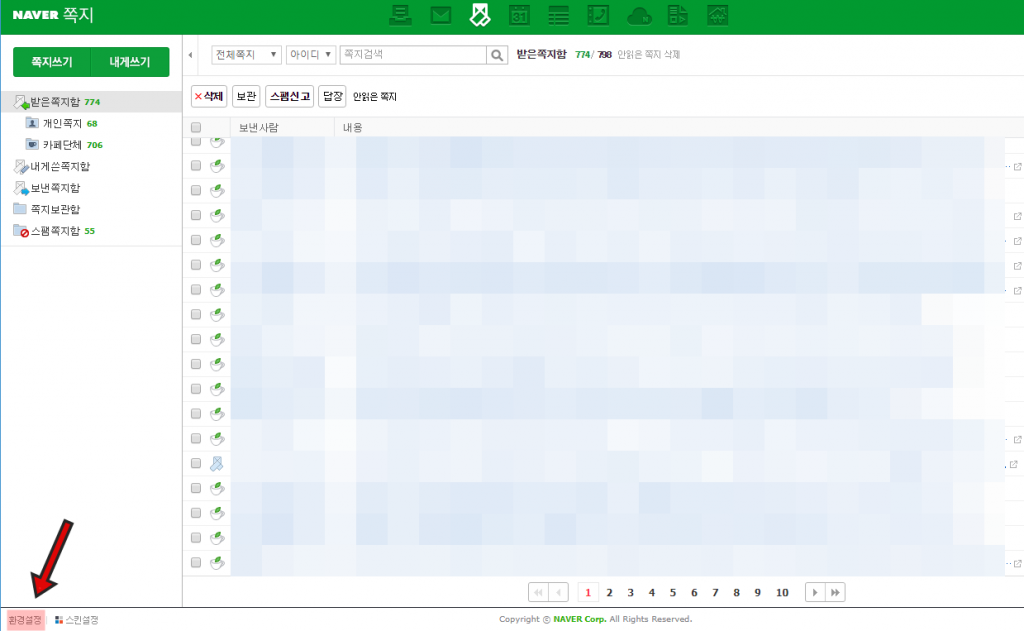Go to last page button

point(835,592)
